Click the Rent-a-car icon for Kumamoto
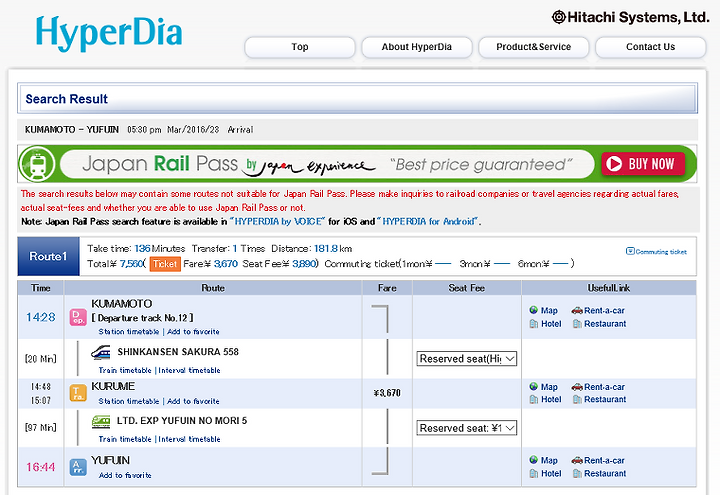 pyautogui.click(x=577, y=310)
